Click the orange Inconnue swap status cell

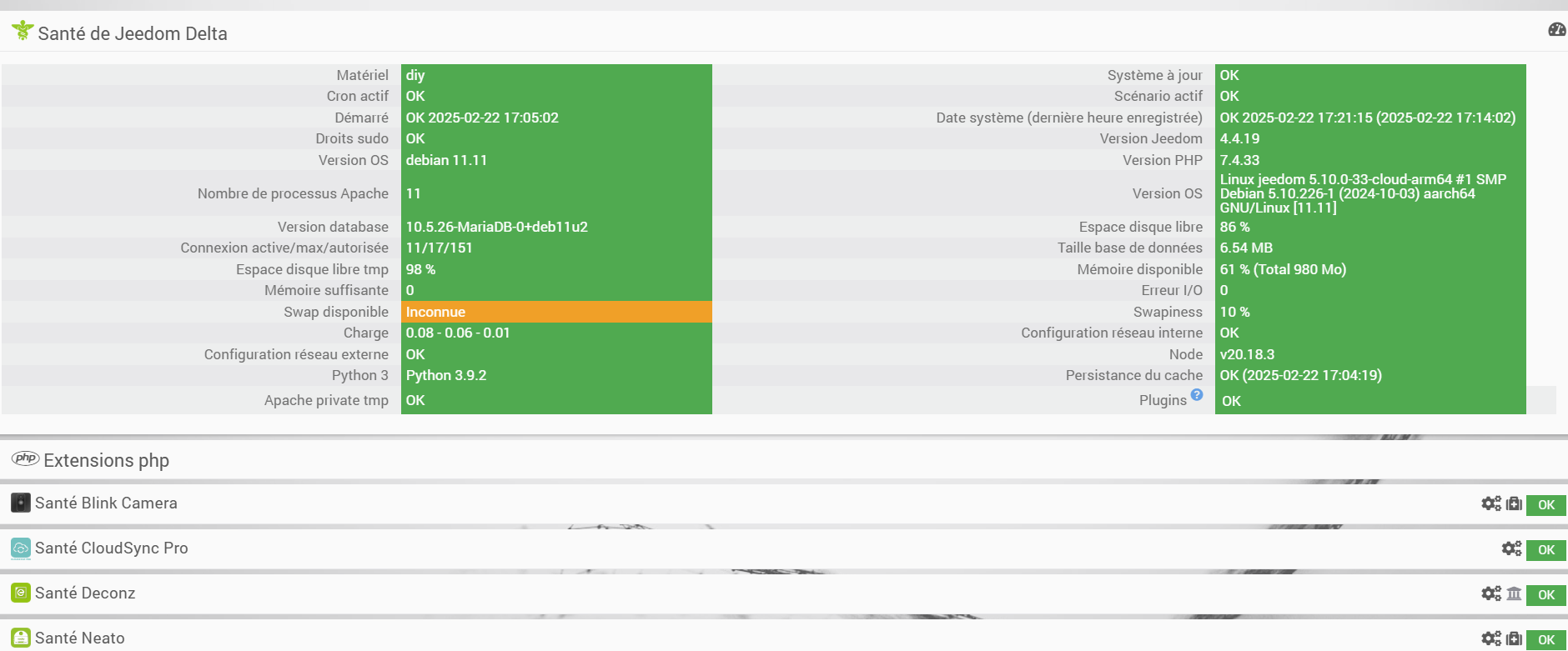coord(556,312)
